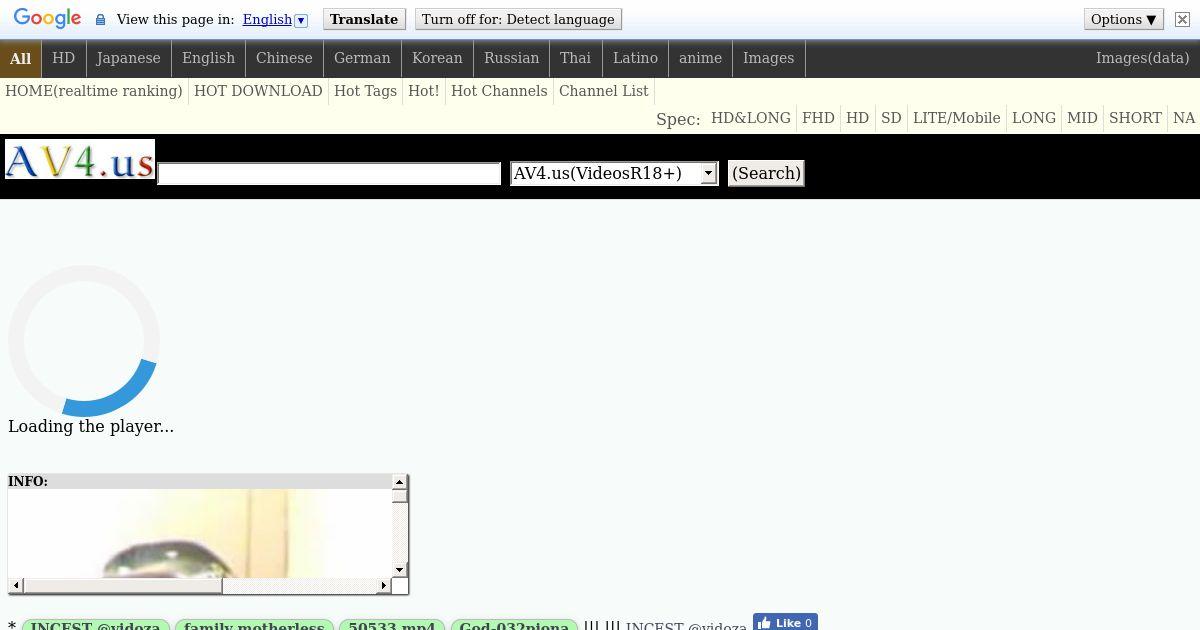The image size is (1200, 630).
Task: Filter by HD&LONG spec
Action: coord(751,118)
